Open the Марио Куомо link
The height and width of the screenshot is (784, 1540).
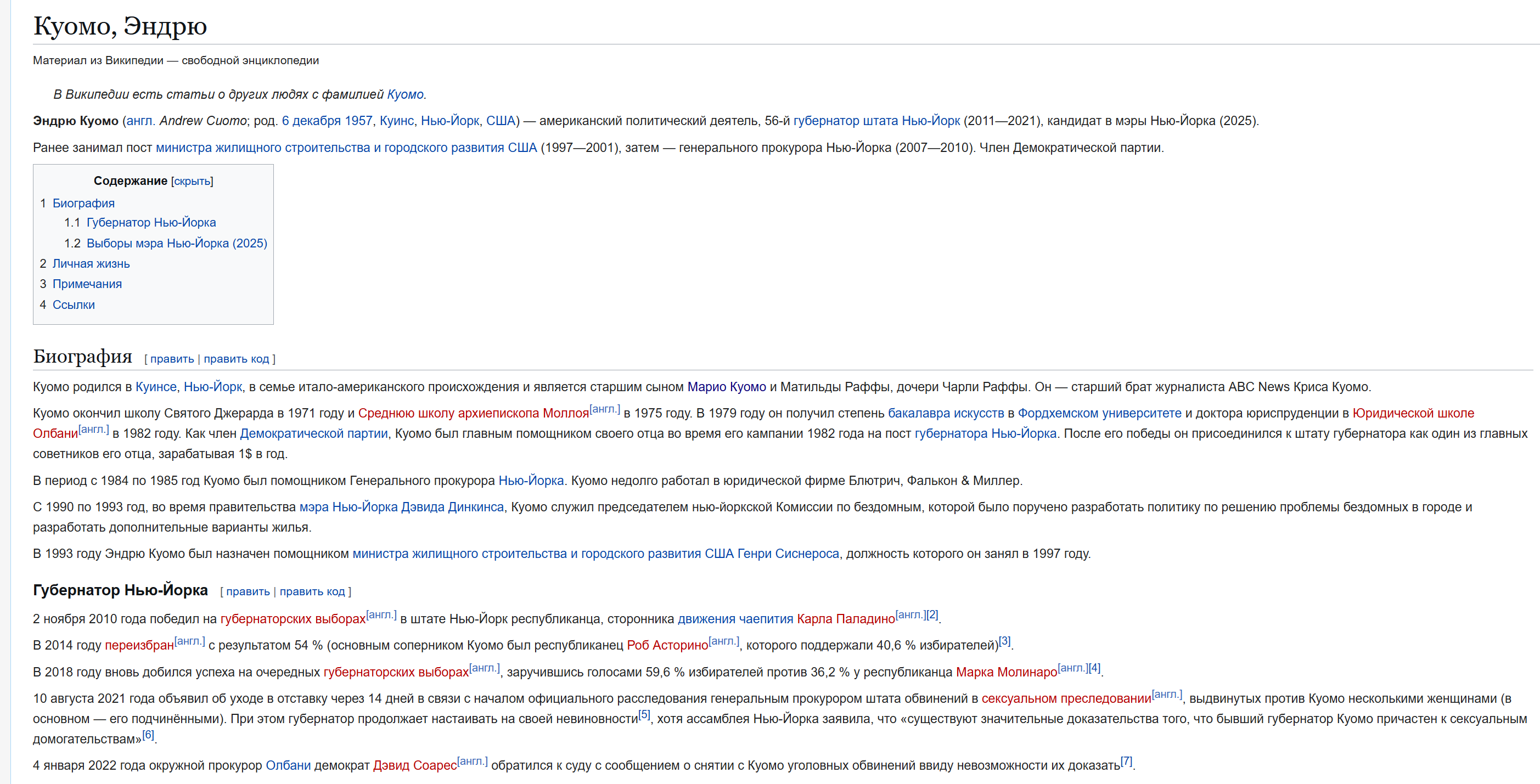[726, 387]
